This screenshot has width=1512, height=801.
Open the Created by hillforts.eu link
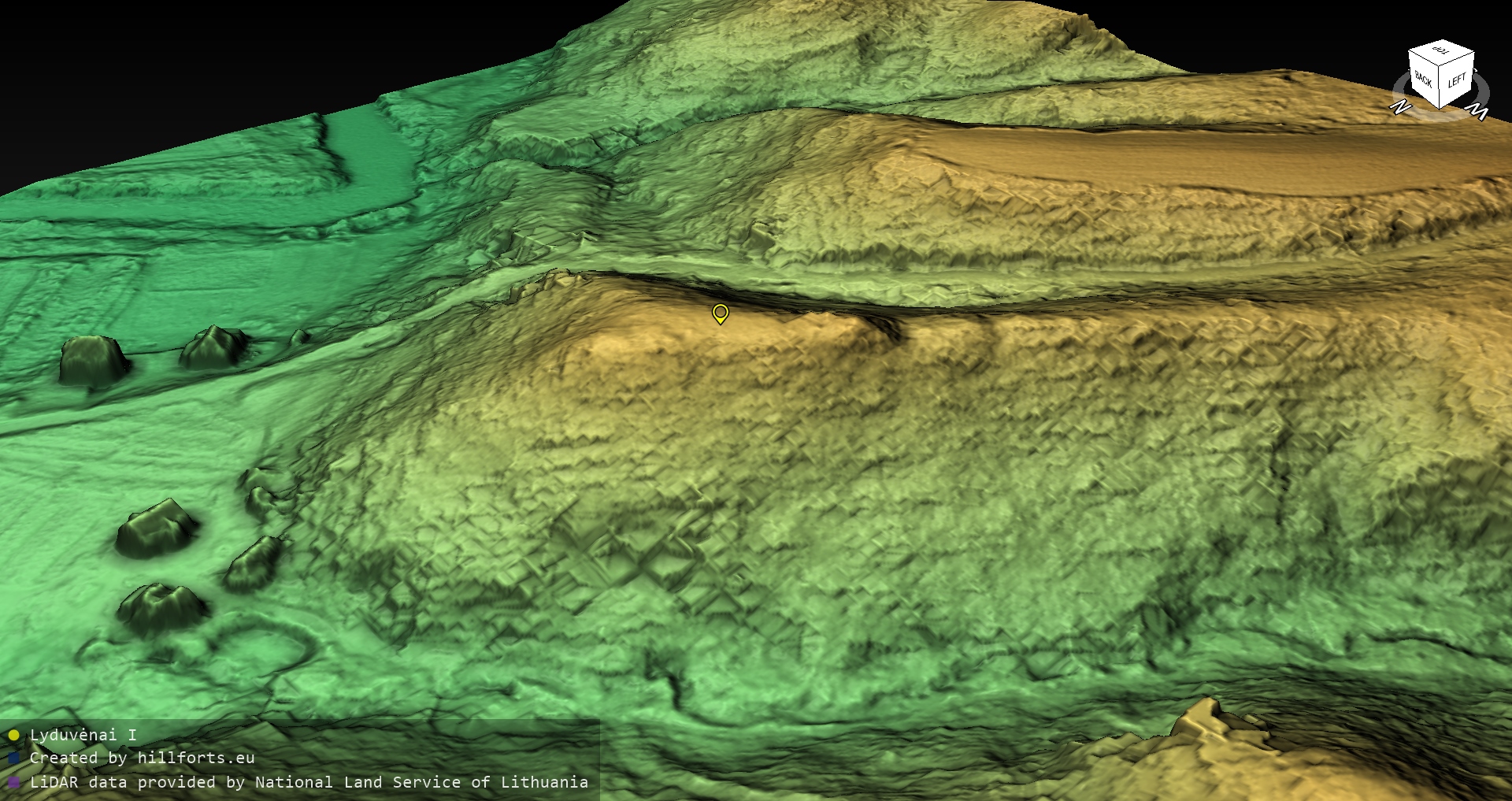coord(142,758)
